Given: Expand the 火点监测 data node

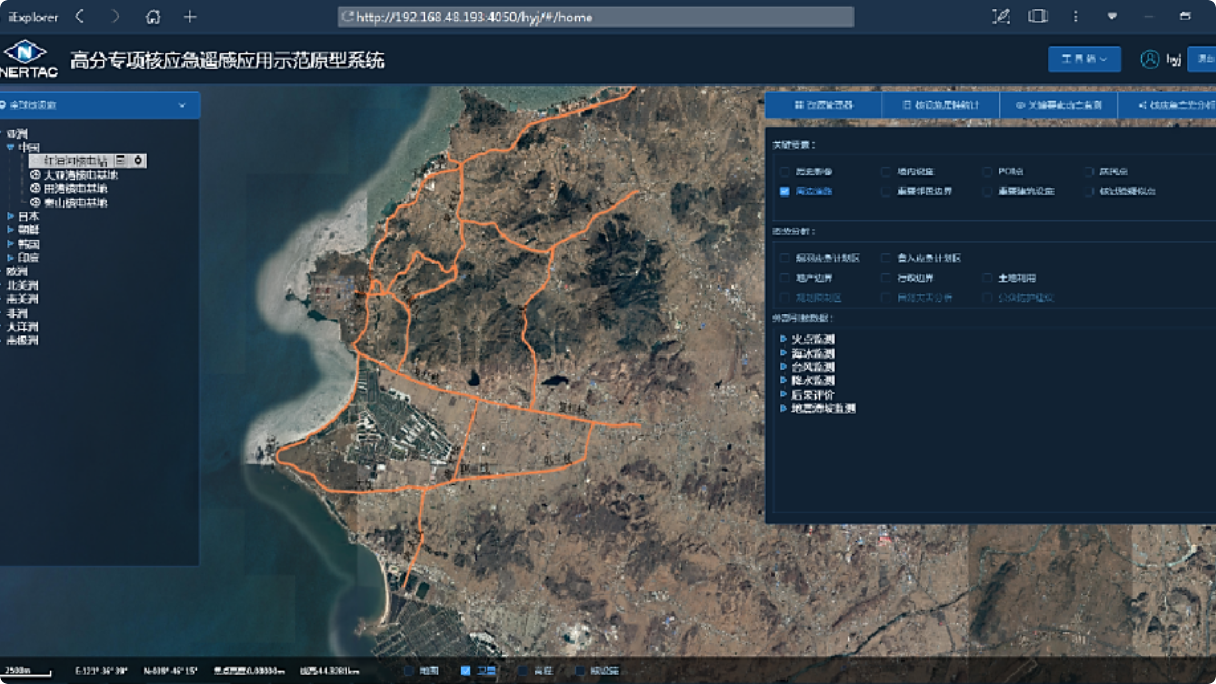Looking at the screenshot, I should 783,339.
